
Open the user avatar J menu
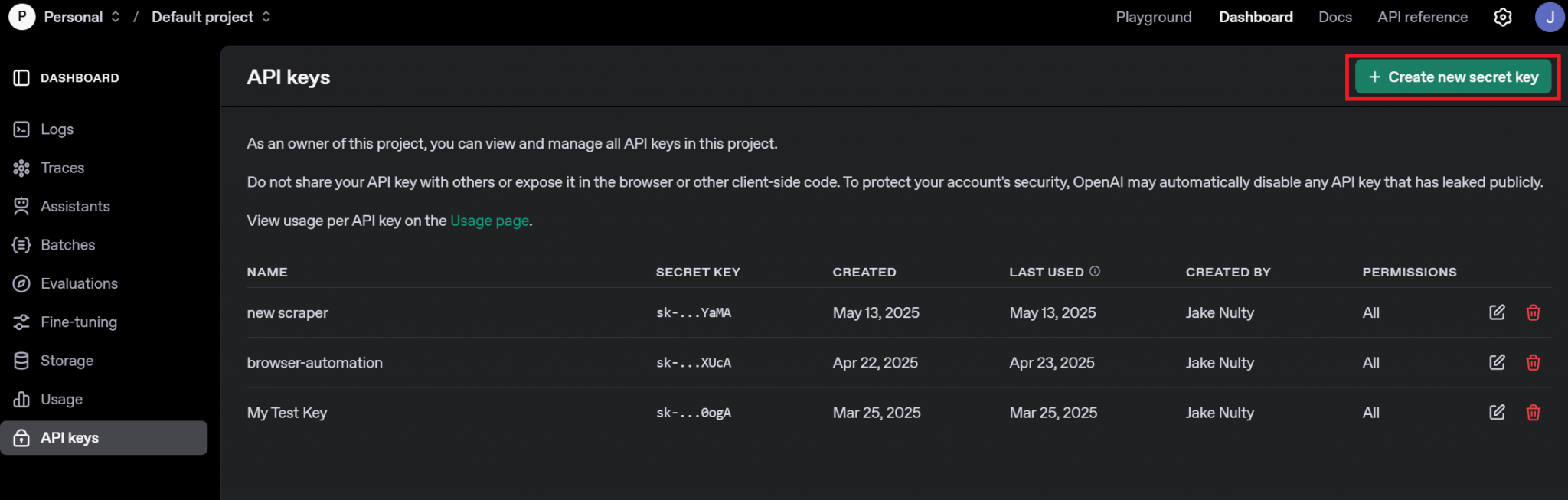tap(1549, 17)
